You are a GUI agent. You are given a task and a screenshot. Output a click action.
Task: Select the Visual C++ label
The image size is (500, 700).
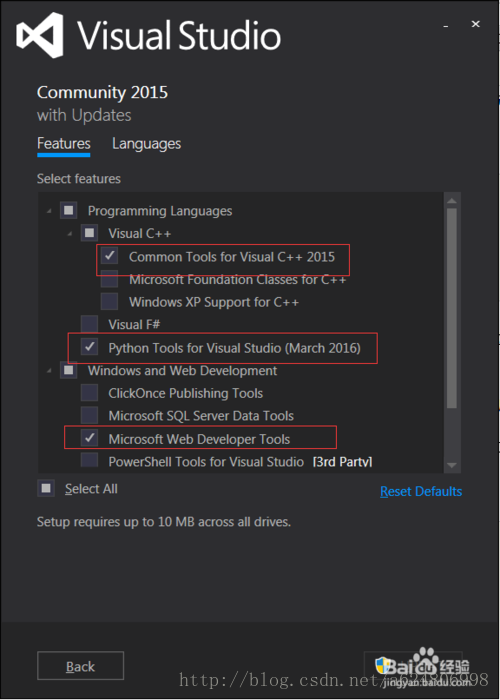[140, 233]
